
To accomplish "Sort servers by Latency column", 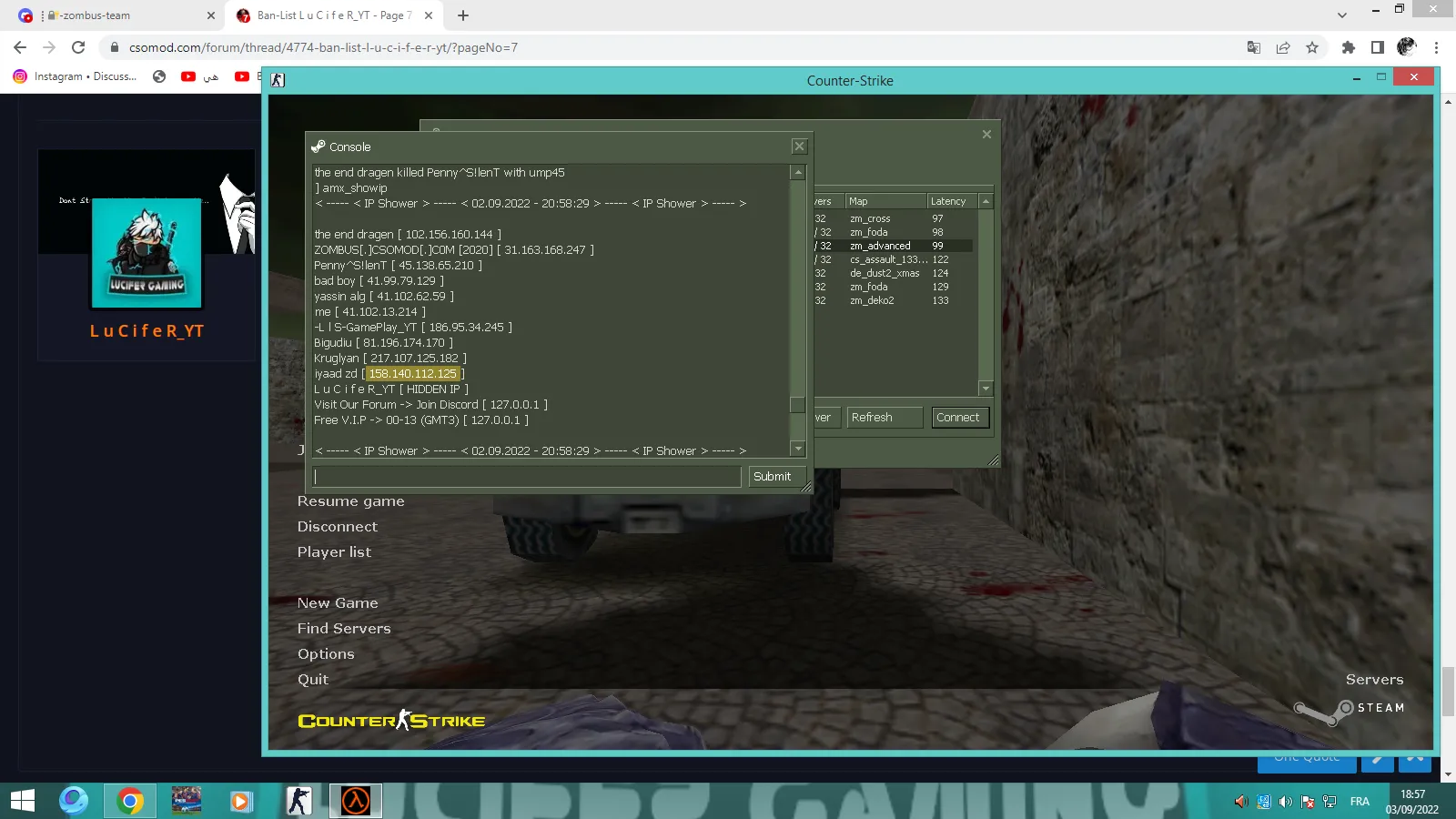I will coord(952,201).
